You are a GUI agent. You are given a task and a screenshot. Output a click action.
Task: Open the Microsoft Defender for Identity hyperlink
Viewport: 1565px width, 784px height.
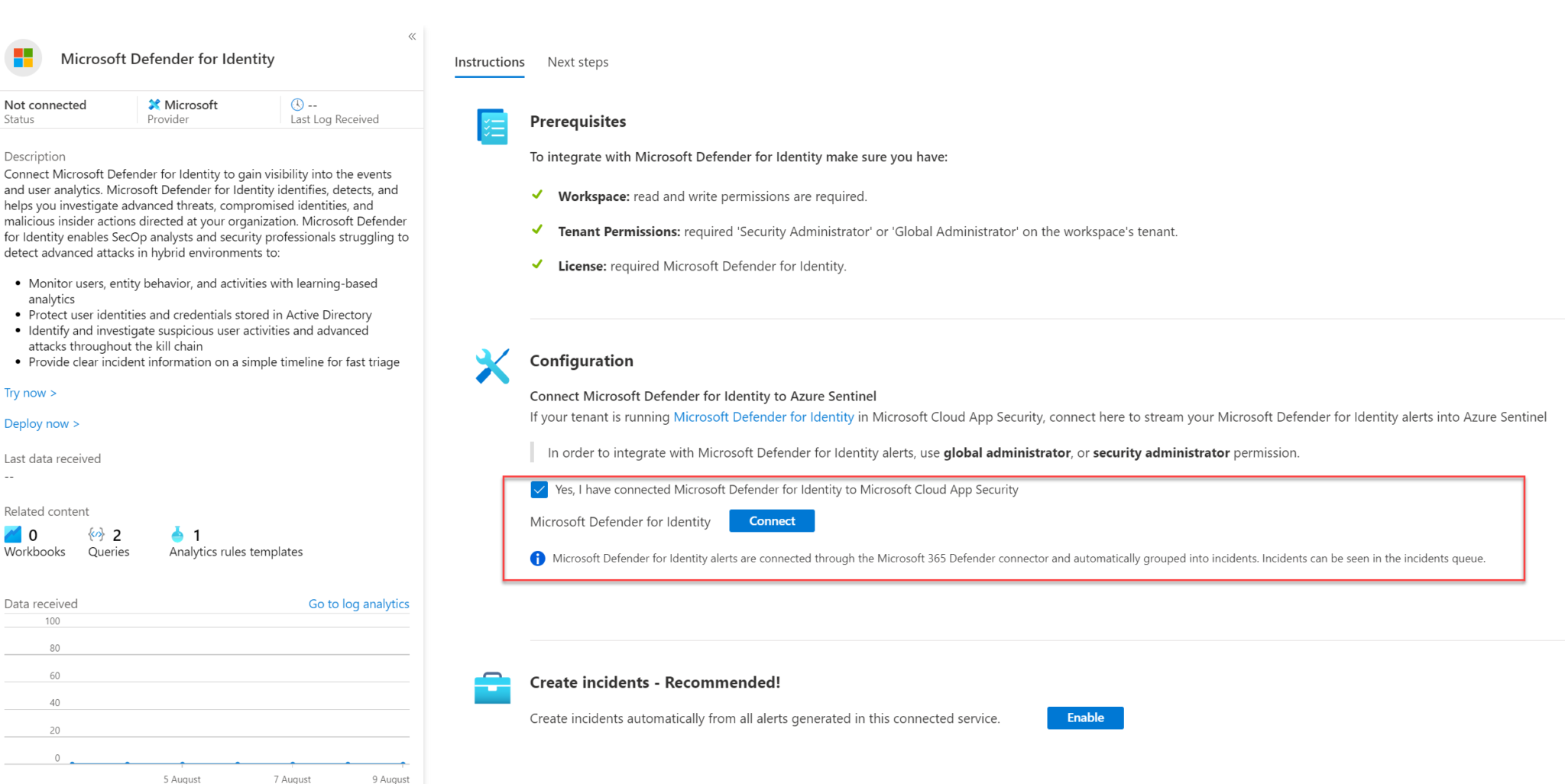pyautogui.click(x=763, y=416)
